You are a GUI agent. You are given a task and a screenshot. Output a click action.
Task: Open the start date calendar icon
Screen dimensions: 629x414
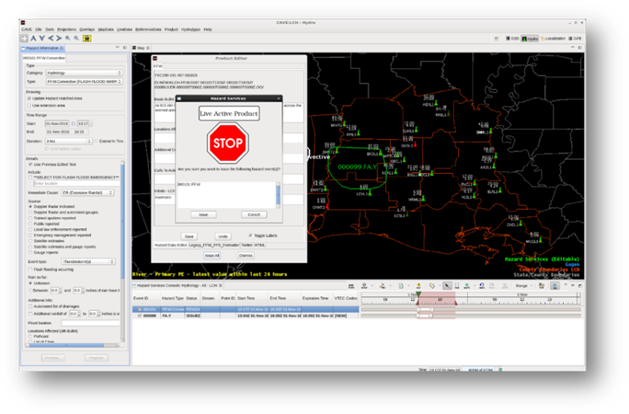pos(73,124)
